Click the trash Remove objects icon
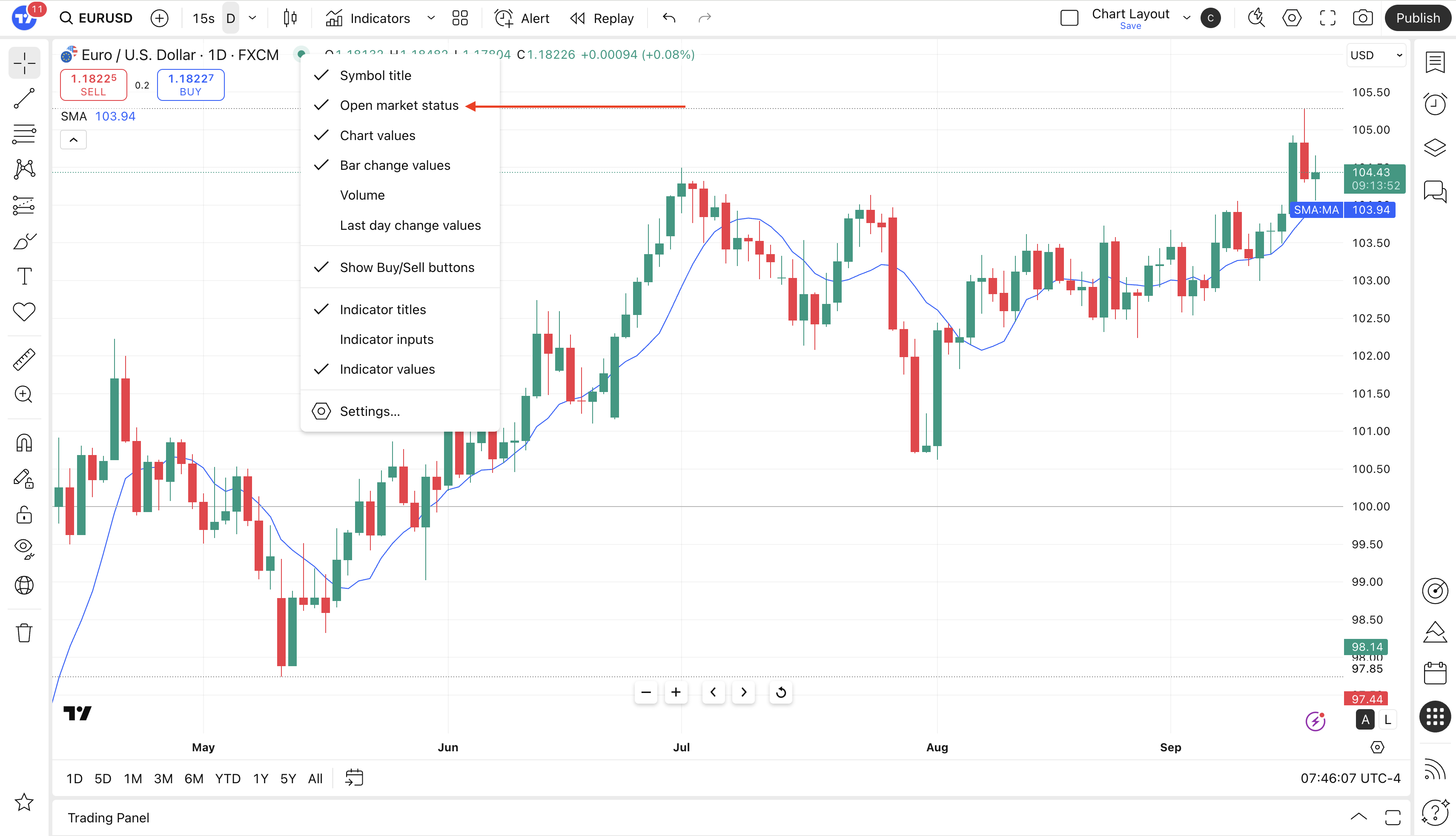 (x=24, y=633)
